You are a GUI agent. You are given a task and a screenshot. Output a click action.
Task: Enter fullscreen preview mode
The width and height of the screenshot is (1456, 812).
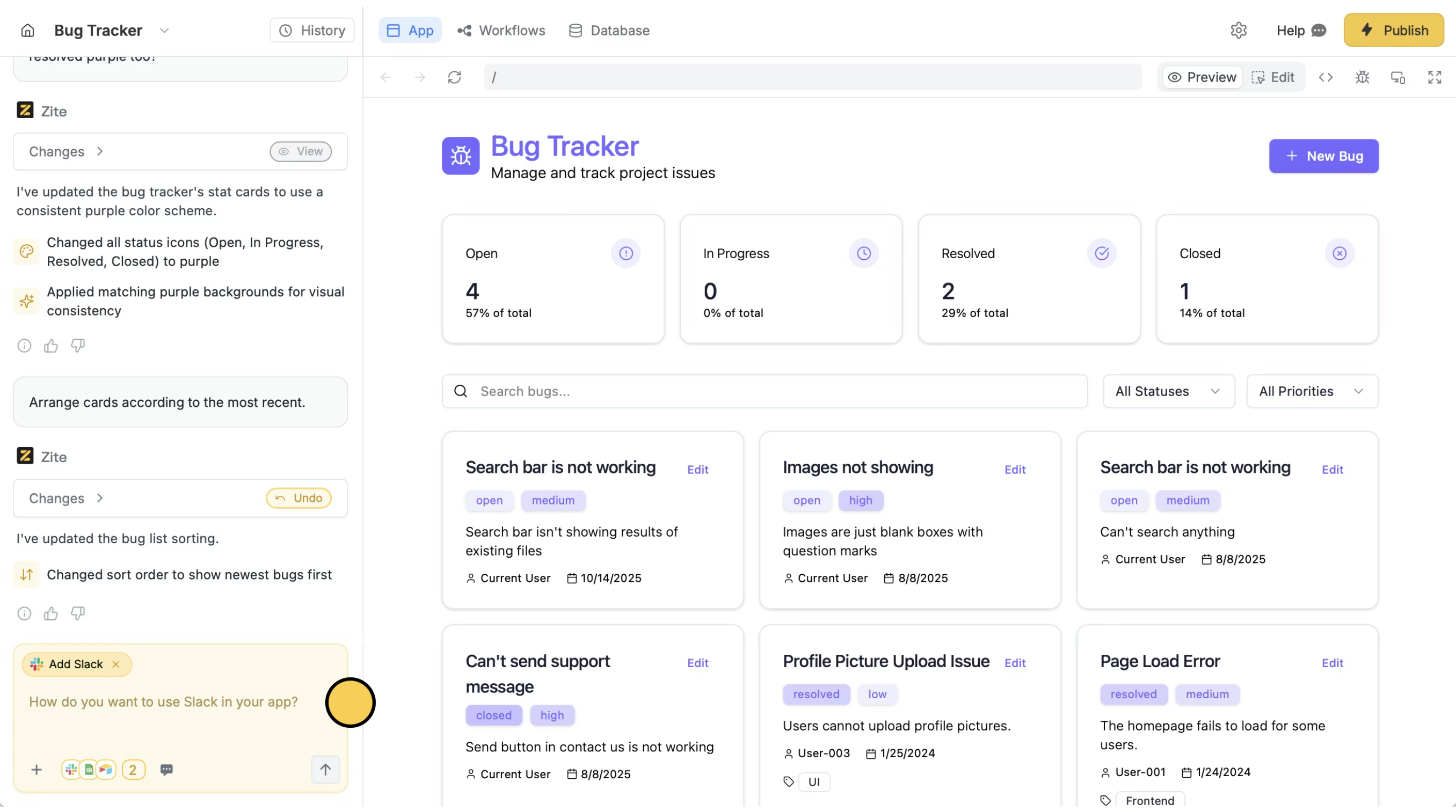click(x=1434, y=77)
